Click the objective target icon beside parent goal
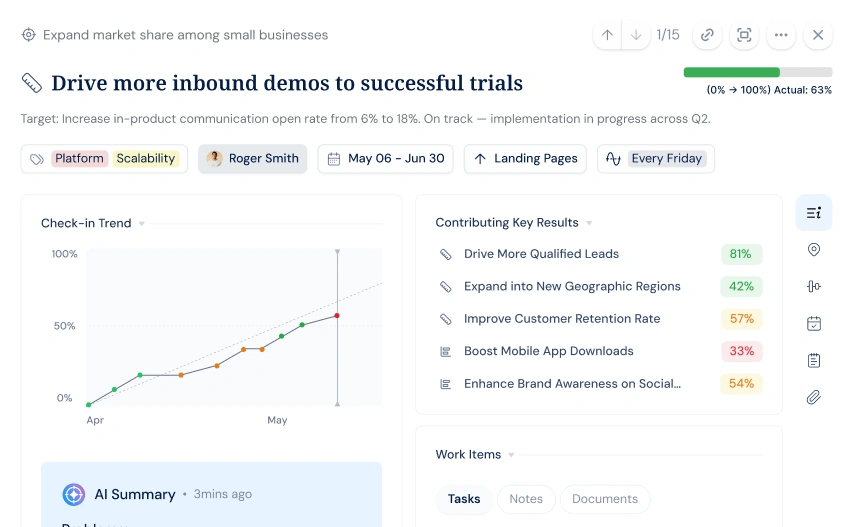This screenshot has width=853, height=527. pos(28,35)
